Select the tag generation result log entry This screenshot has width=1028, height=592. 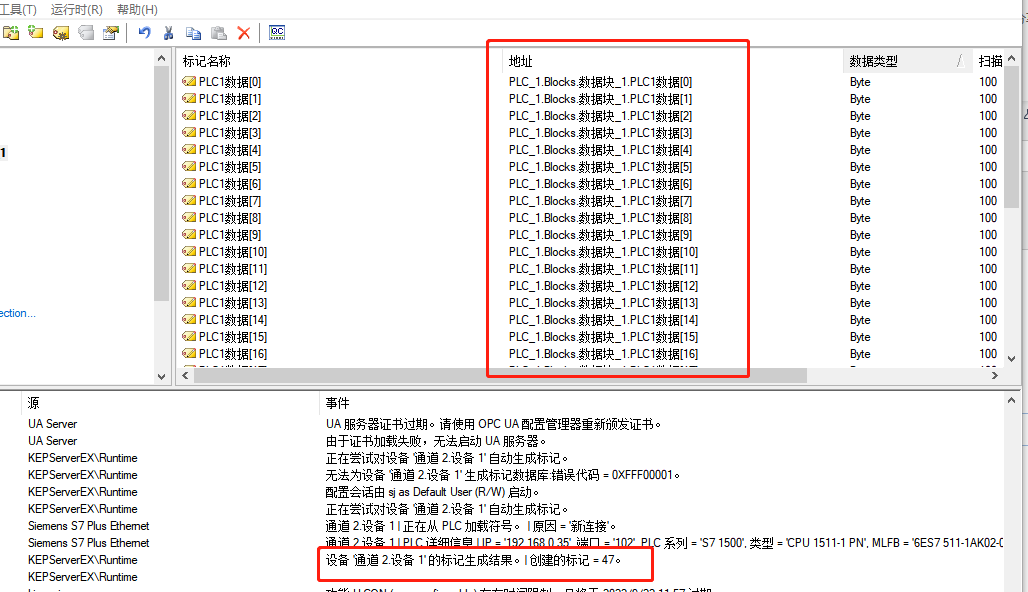point(473,560)
